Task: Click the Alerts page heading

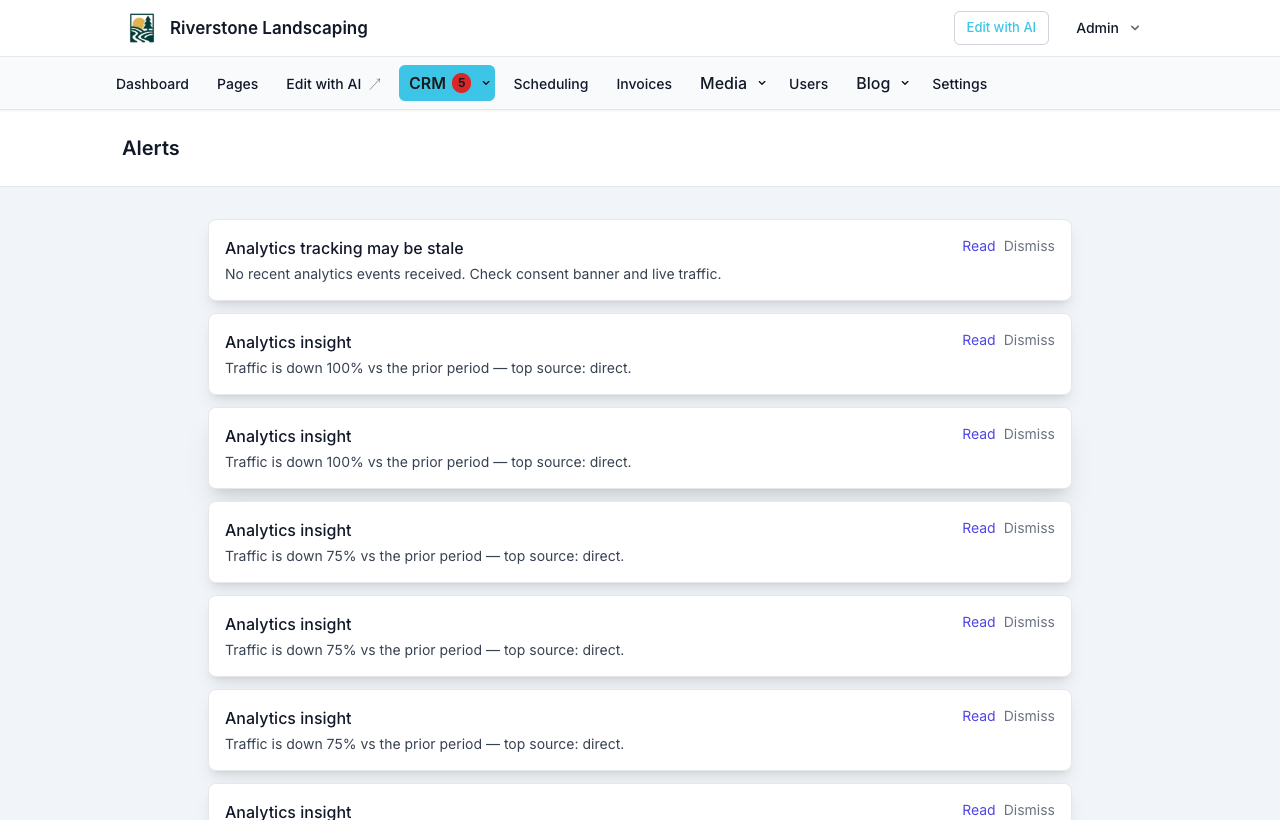Action: (151, 148)
